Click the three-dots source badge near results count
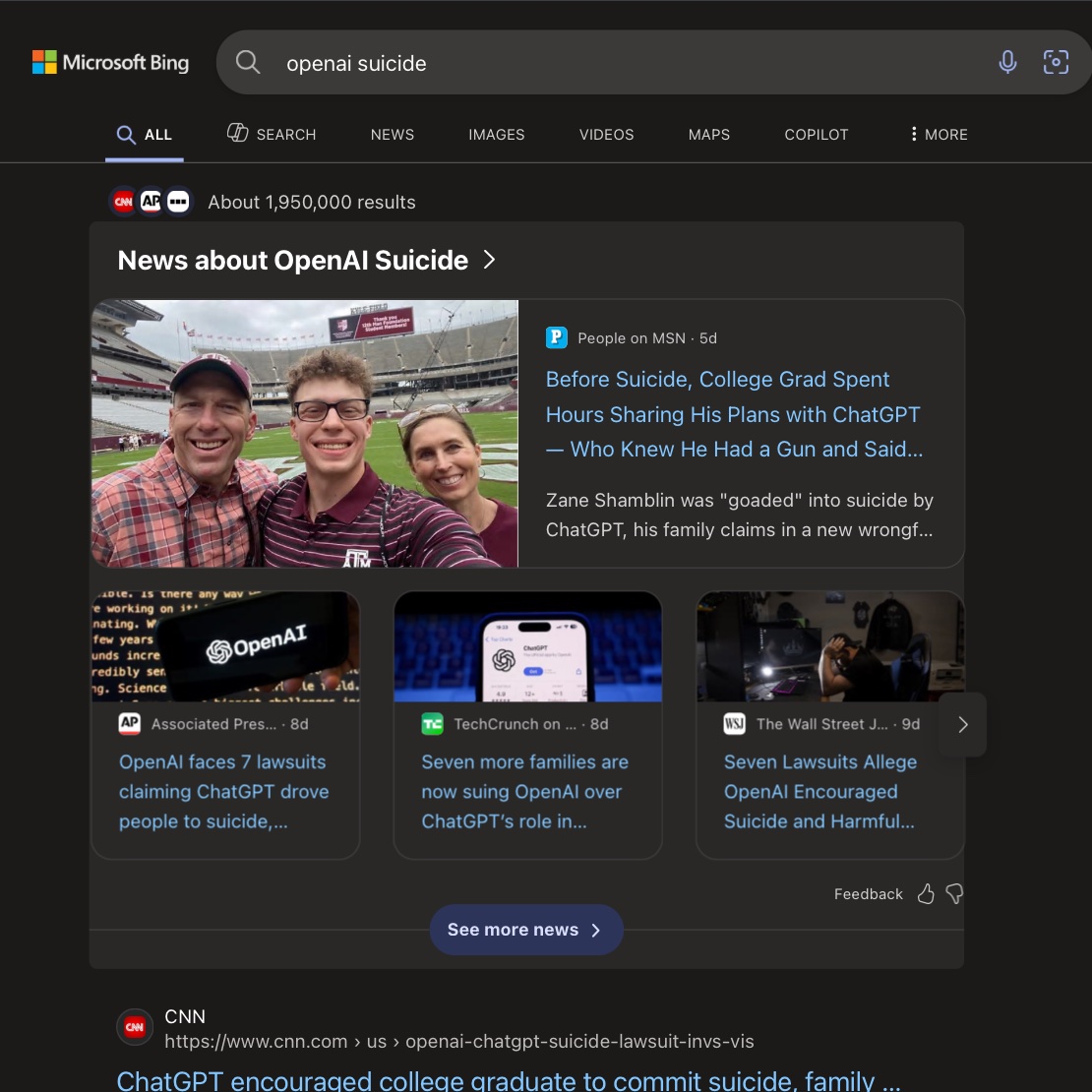The image size is (1092, 1092). (178, 202)
